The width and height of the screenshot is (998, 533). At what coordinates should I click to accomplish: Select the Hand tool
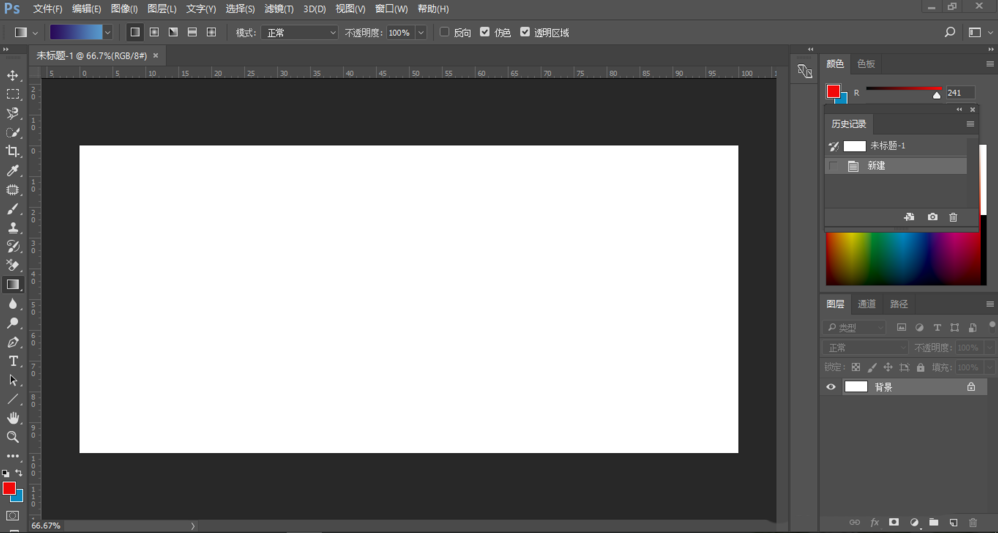(x=13, y=418)
